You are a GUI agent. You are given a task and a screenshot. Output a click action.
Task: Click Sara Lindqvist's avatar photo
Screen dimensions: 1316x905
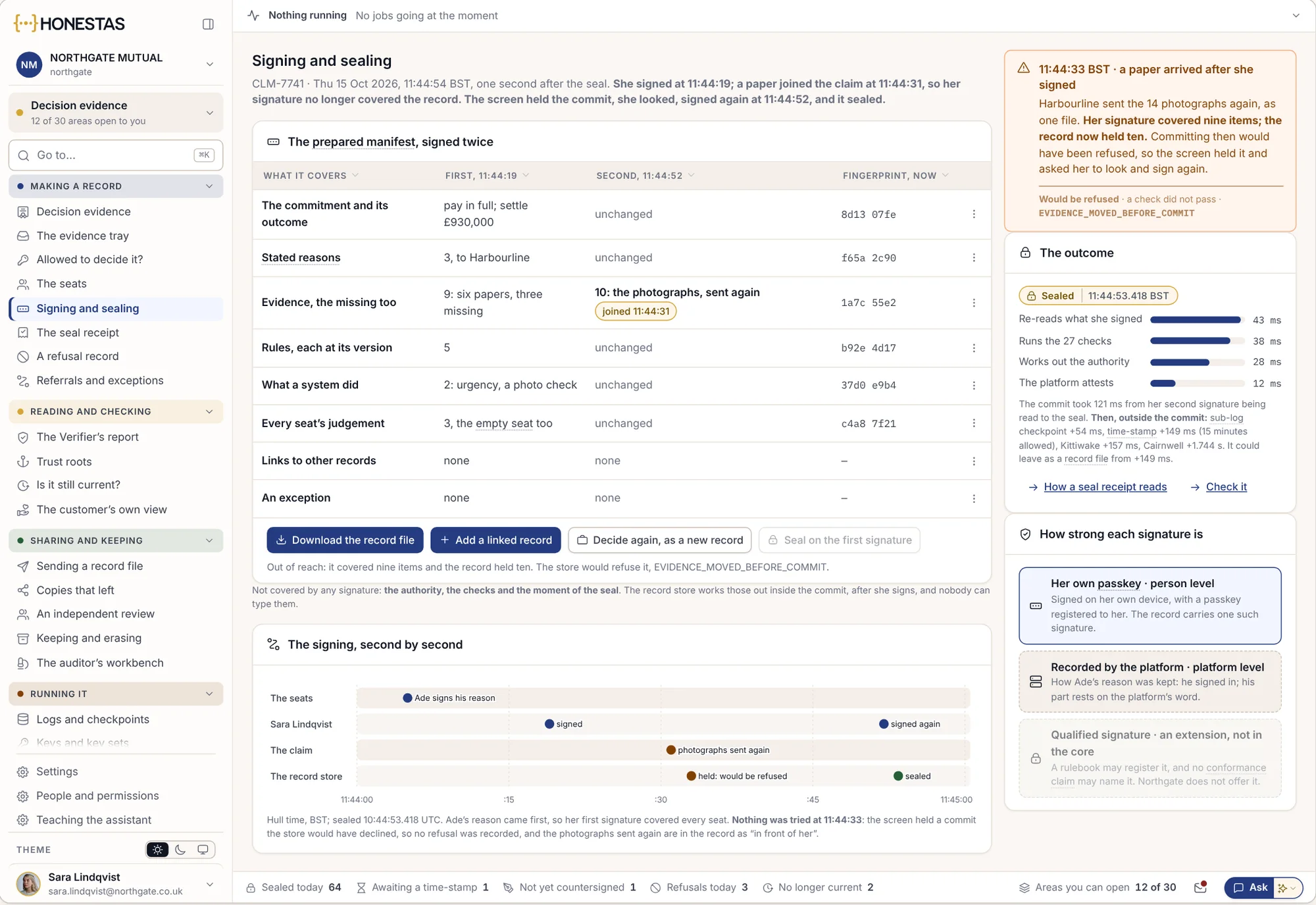click(x=28, y=884)
